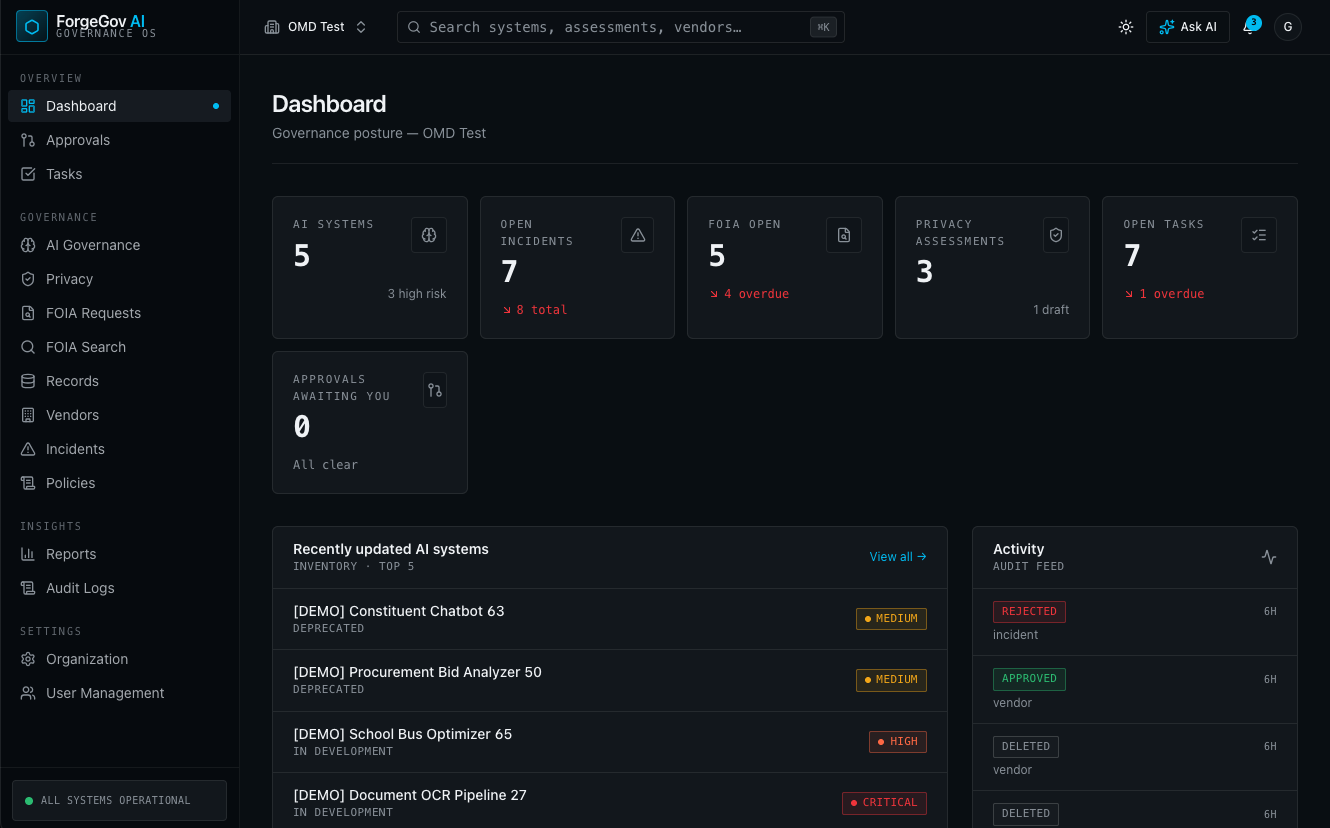The image size is (1330, 828).
Task: Open the [DEMO] School Bus Optimizer 65 row
Action: click(610, 742)
